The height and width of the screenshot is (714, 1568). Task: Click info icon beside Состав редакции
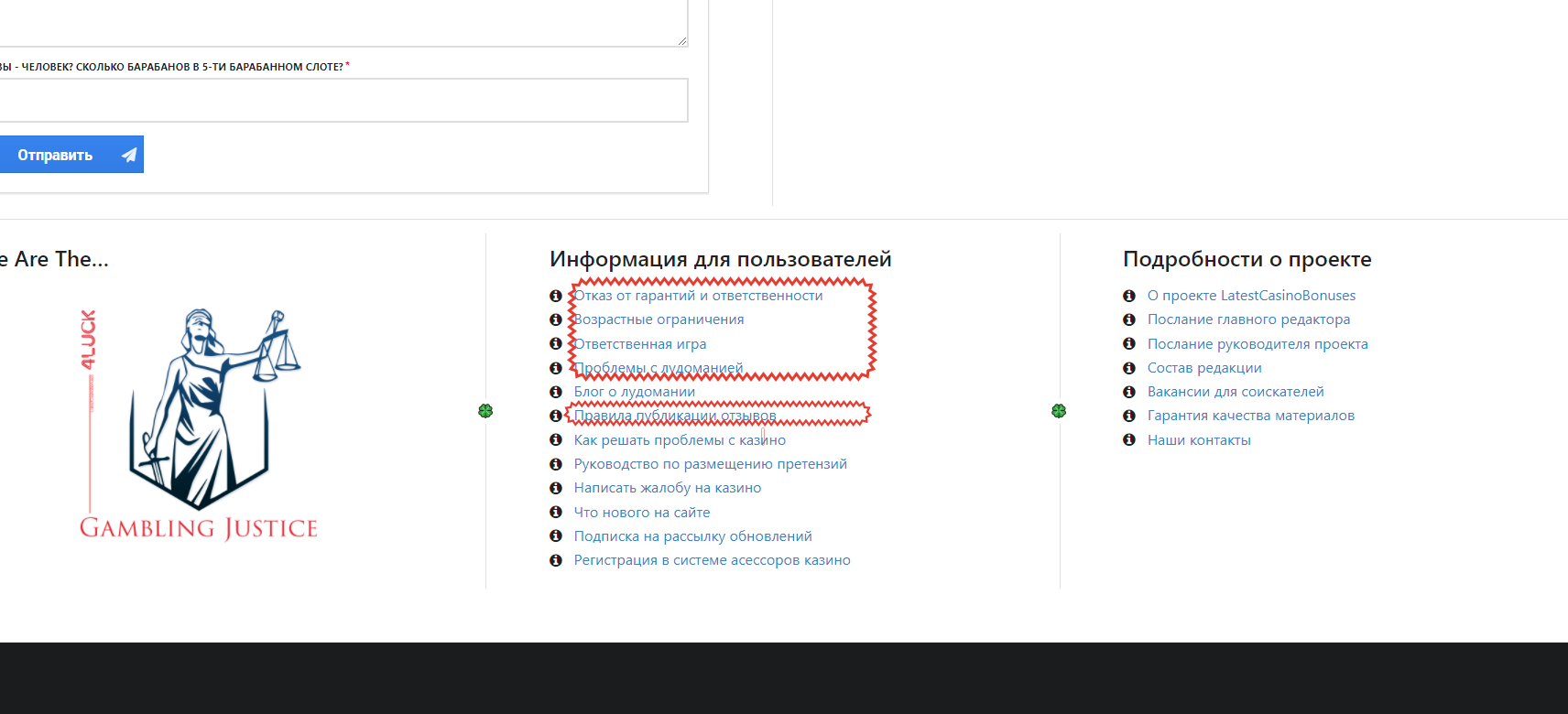(1128, 368)
